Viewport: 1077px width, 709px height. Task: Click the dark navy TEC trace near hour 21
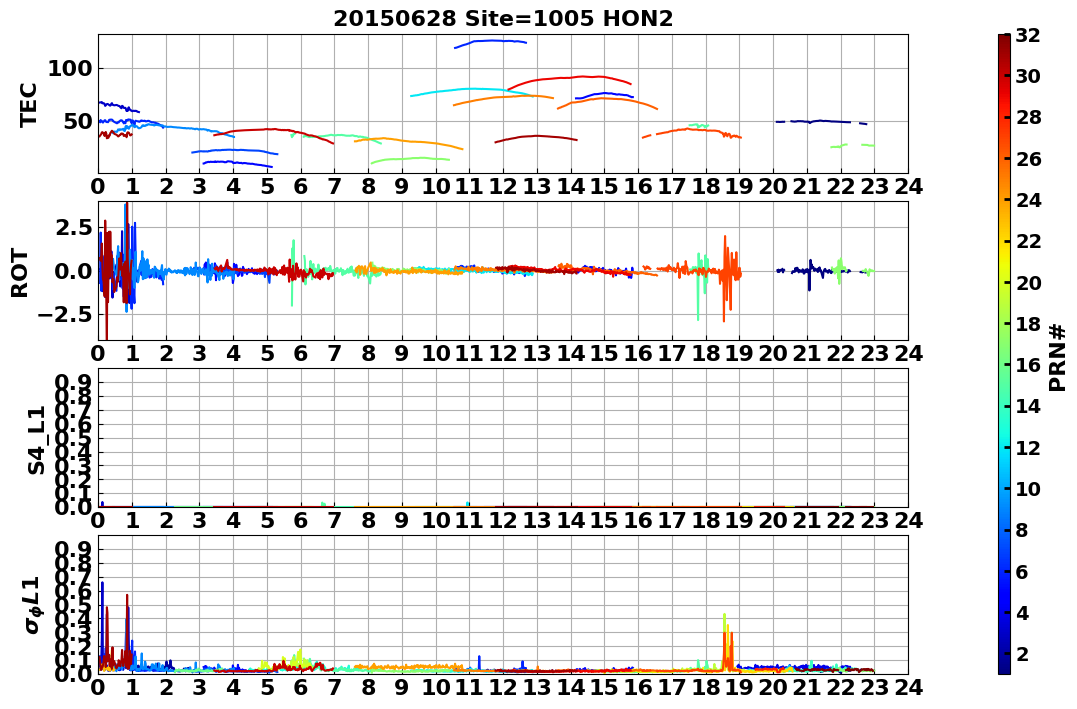click(x=821, y=122)
